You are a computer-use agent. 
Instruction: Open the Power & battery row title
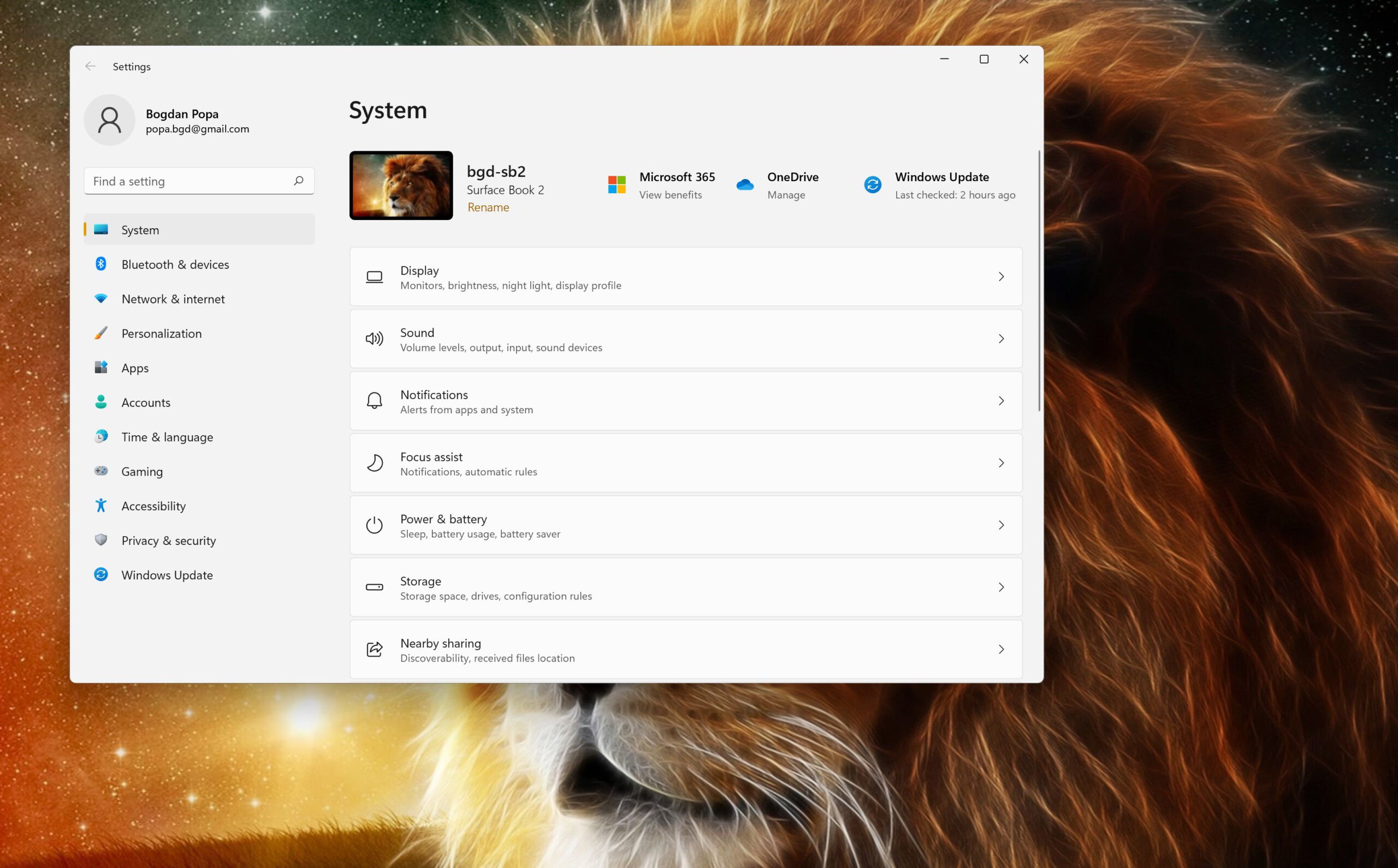point(443,519)
